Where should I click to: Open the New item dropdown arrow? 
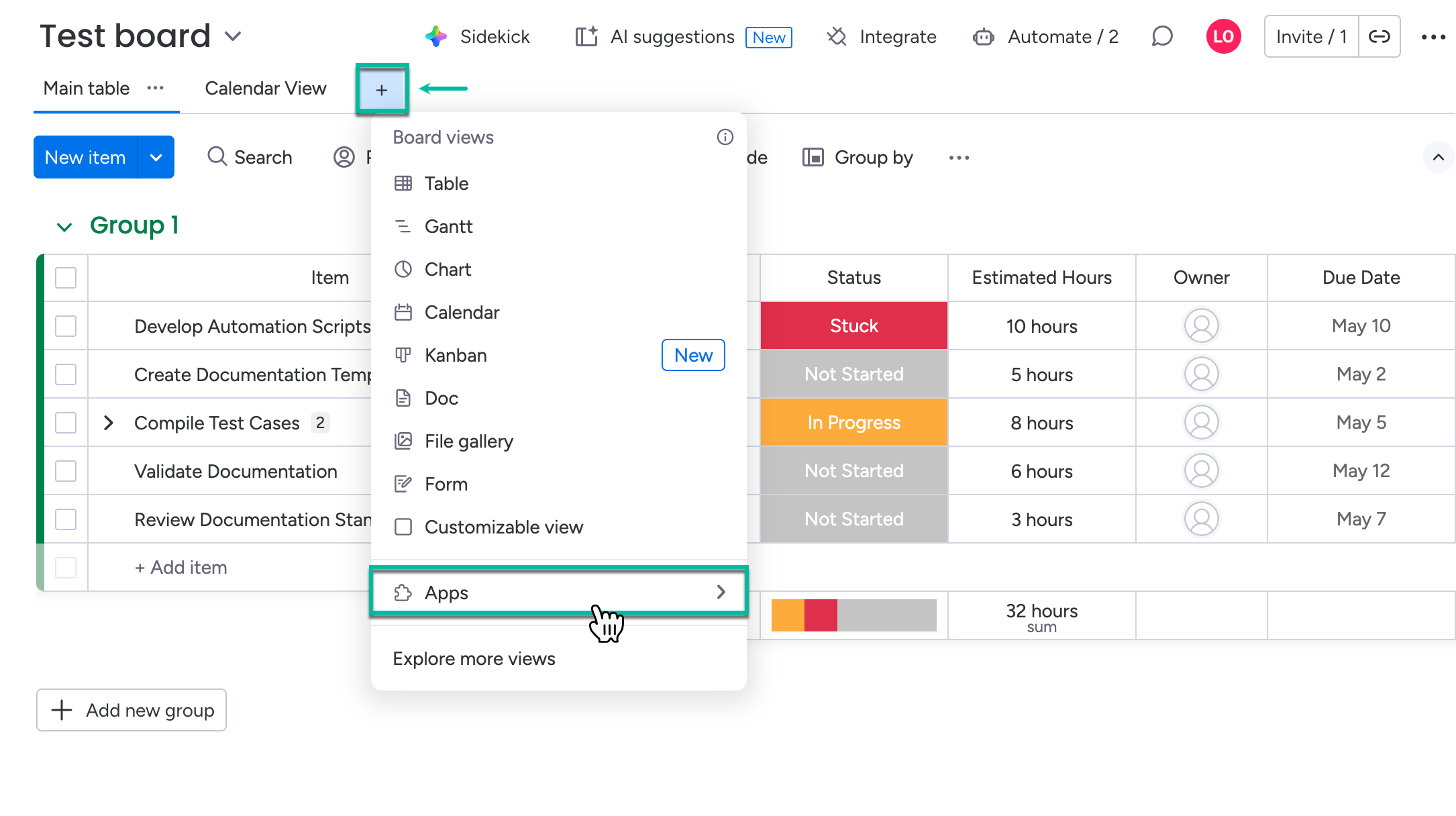(x=156, y=157)
